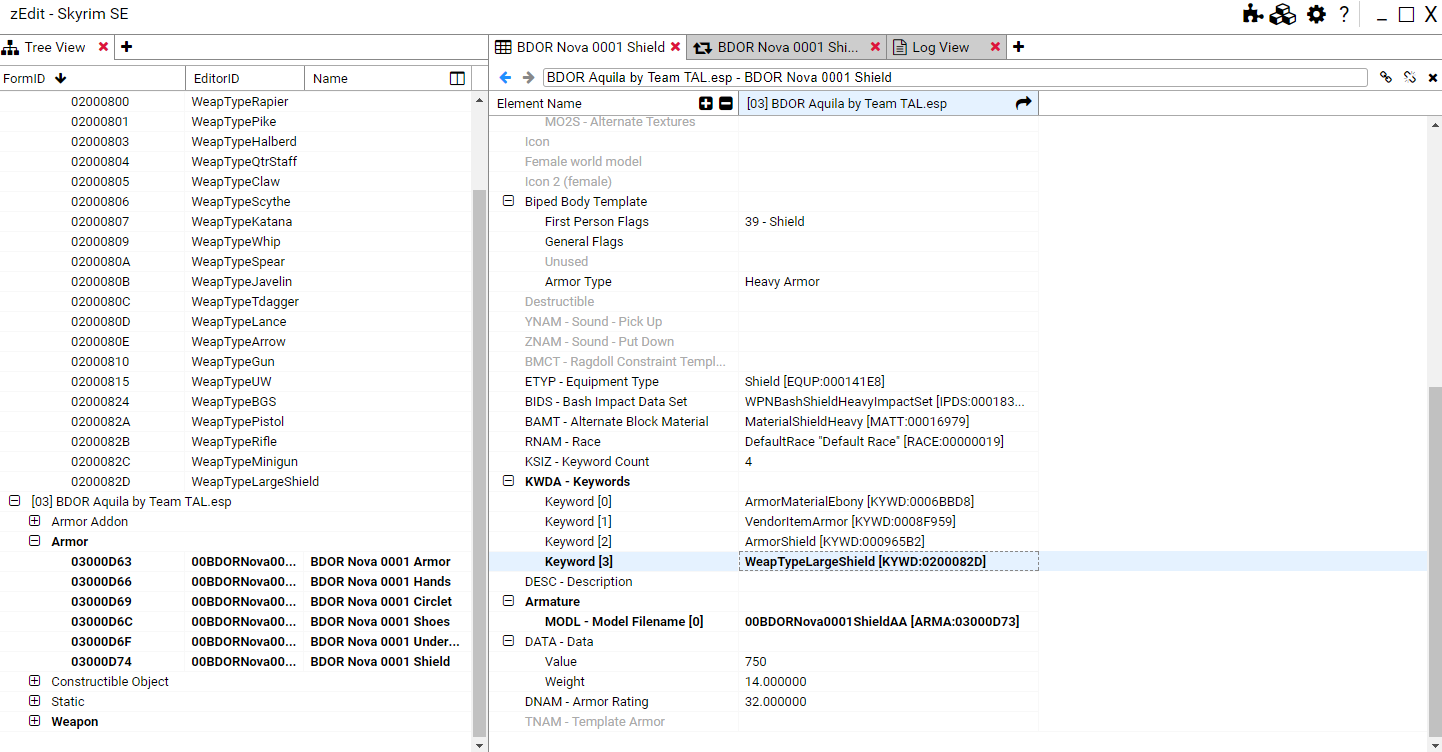
Task: Add a new tab beside Tree View
Action: point(127,47)
